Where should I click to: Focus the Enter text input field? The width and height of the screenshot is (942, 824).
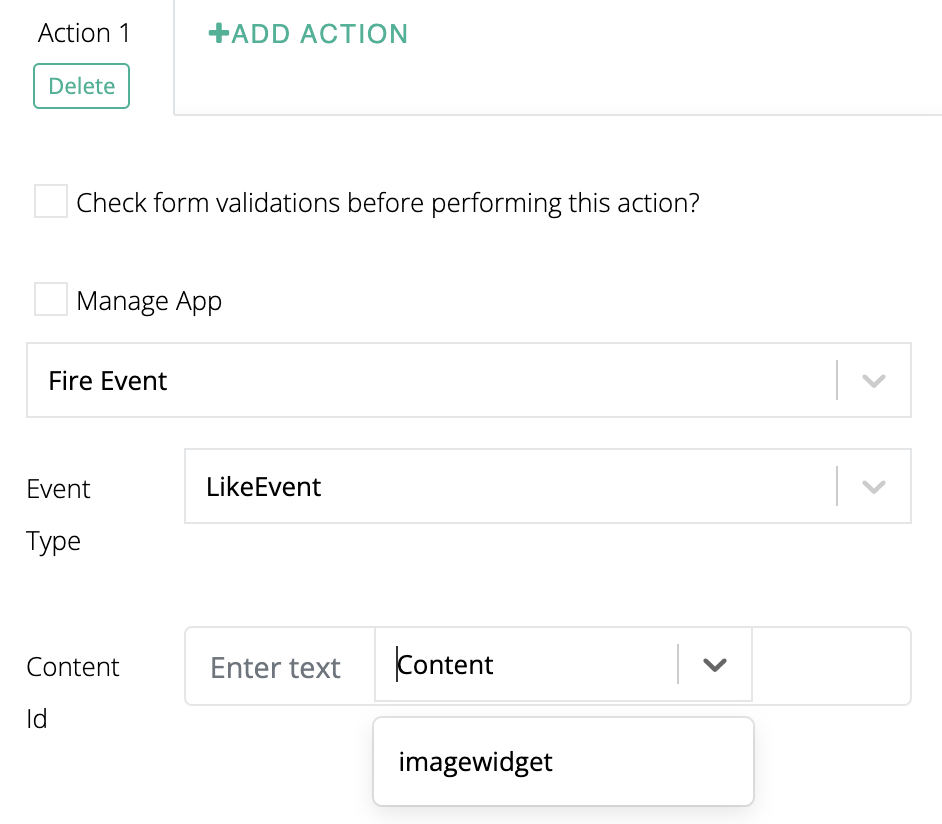[278, 667]
